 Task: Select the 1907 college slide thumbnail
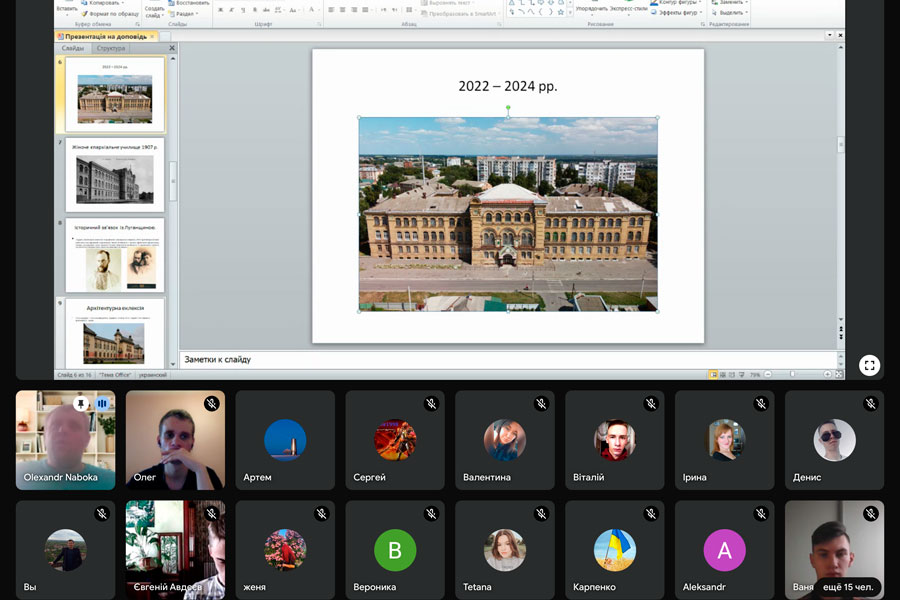click(114, 176)
